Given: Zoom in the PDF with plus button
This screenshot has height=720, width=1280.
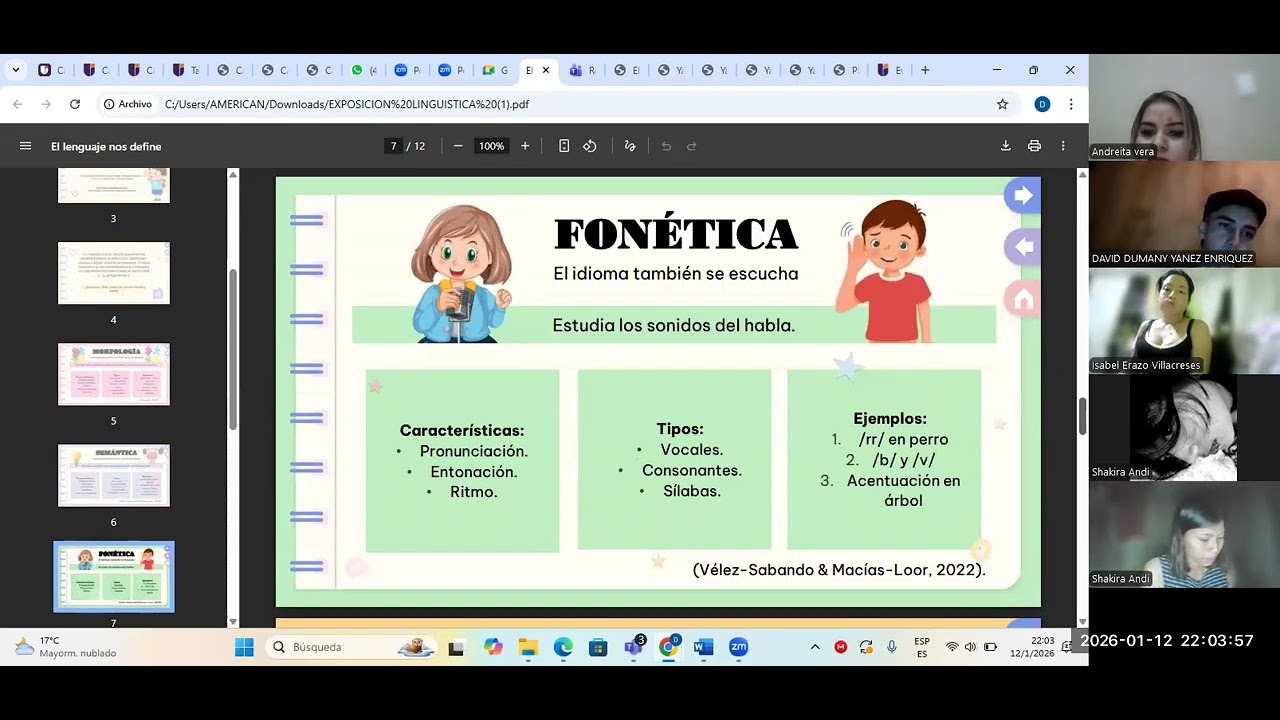Looking at the screenshot, I should click(525, 146).
